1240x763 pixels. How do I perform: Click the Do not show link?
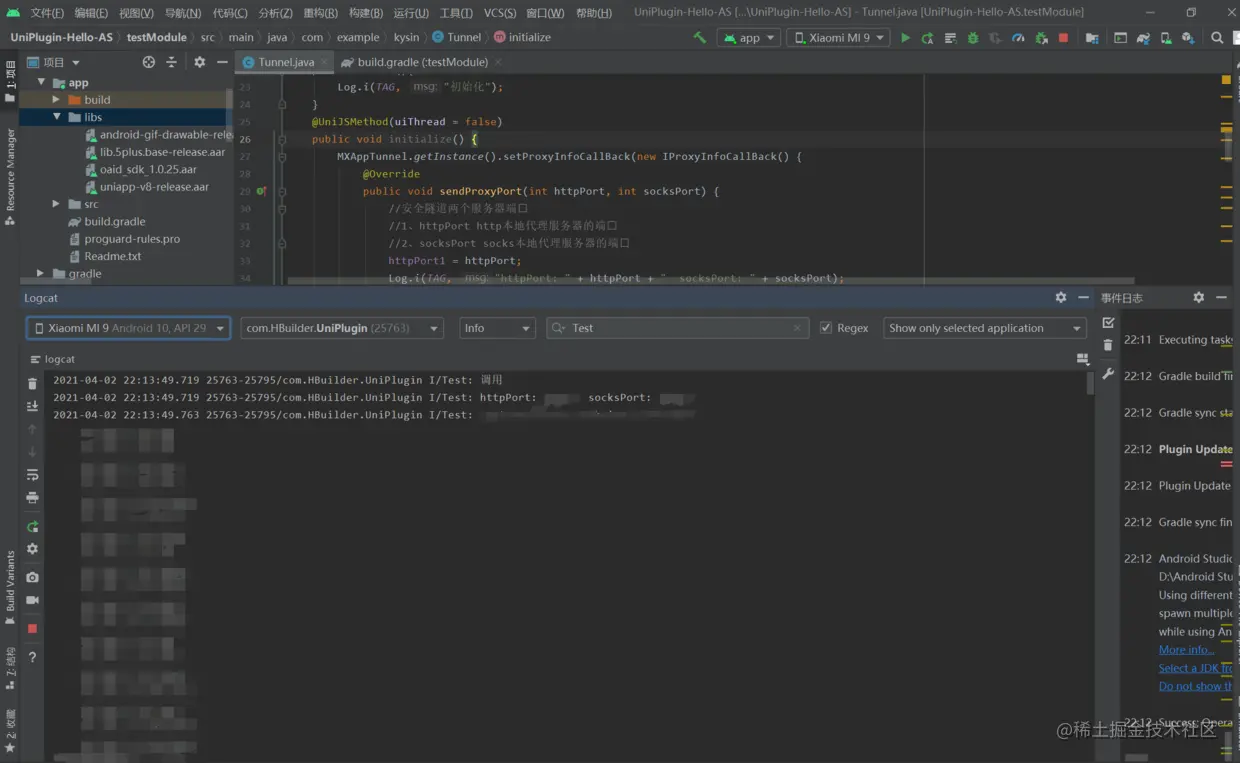pos(1195,686)
